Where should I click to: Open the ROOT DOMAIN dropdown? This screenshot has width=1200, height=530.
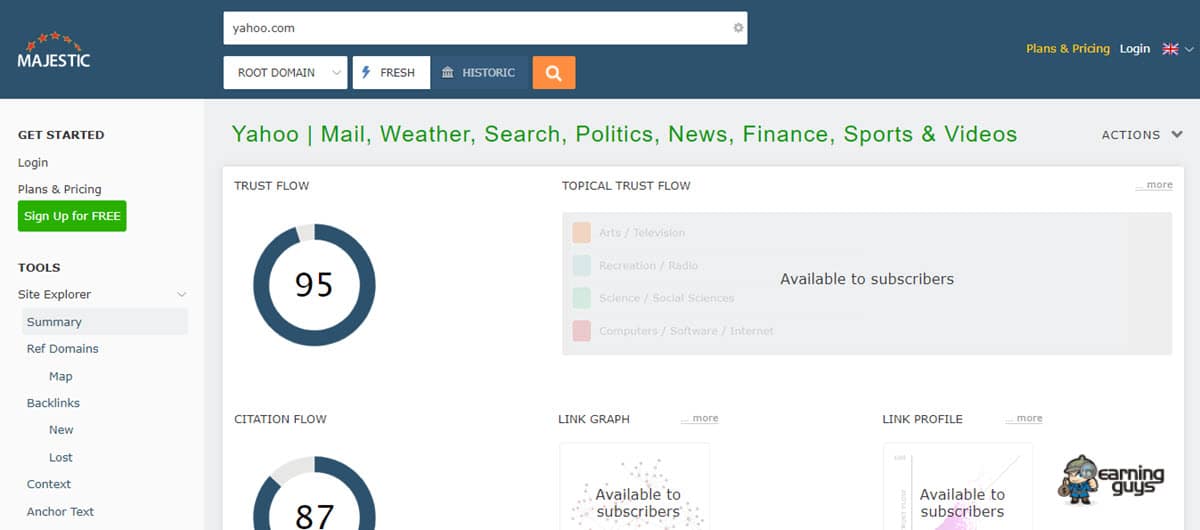point(285,72)
